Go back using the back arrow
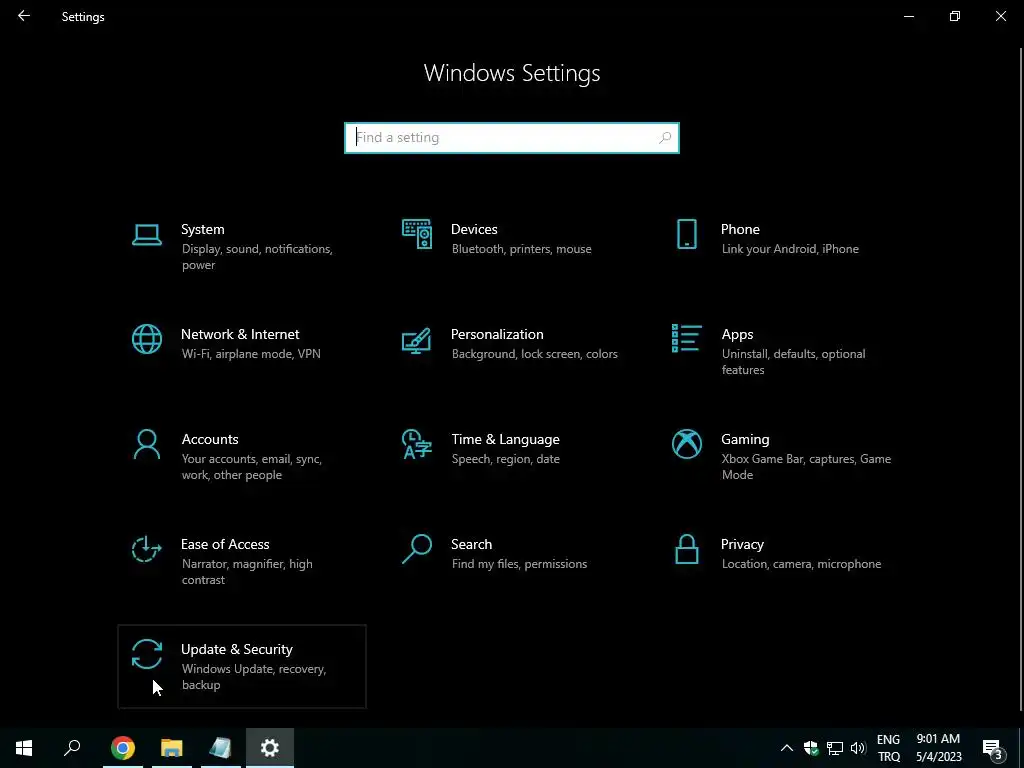1024x768 pixels. [x=24, y=16]
